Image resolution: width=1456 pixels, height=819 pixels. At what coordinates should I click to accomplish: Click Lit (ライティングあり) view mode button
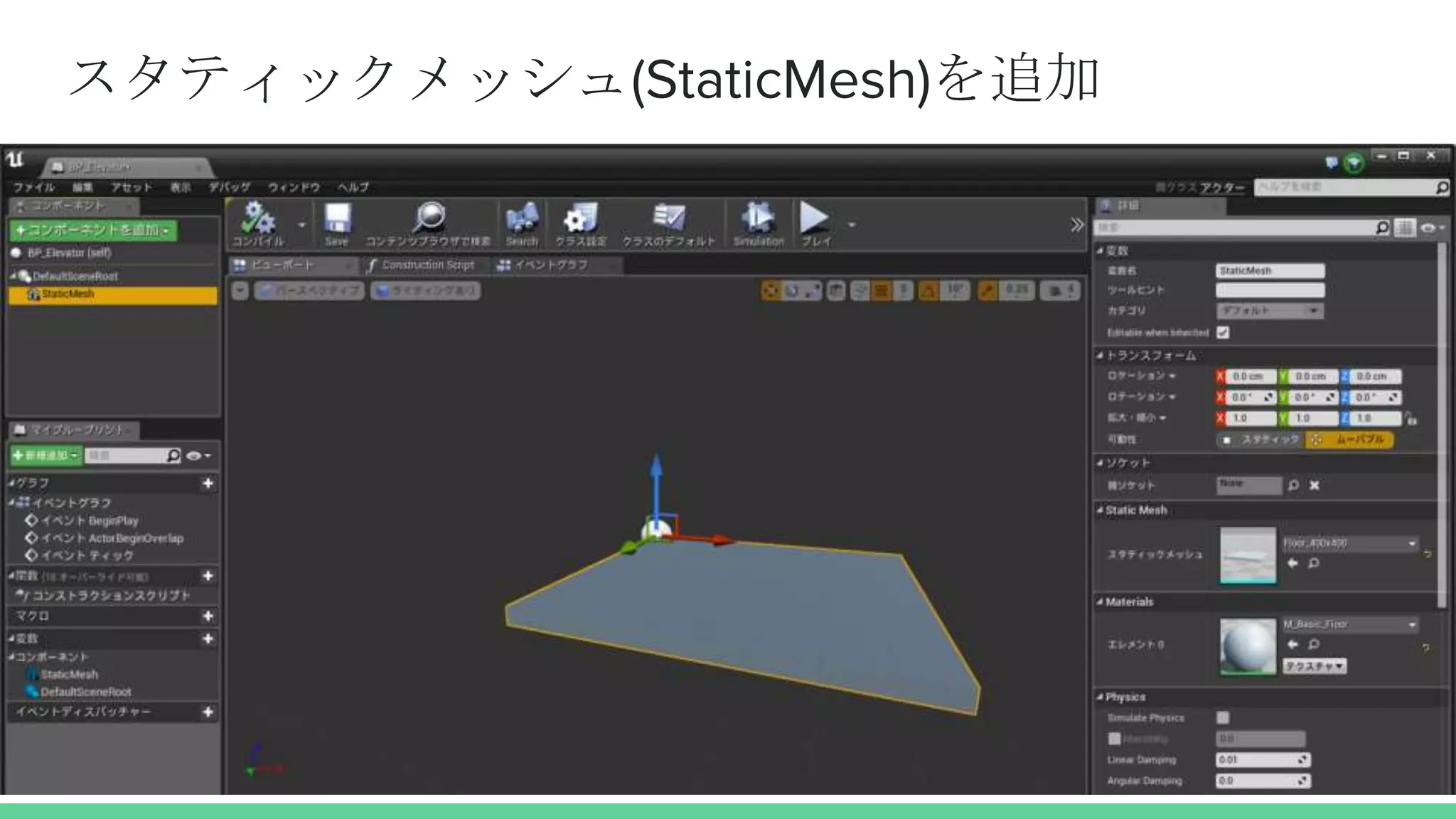click(425, 291)
